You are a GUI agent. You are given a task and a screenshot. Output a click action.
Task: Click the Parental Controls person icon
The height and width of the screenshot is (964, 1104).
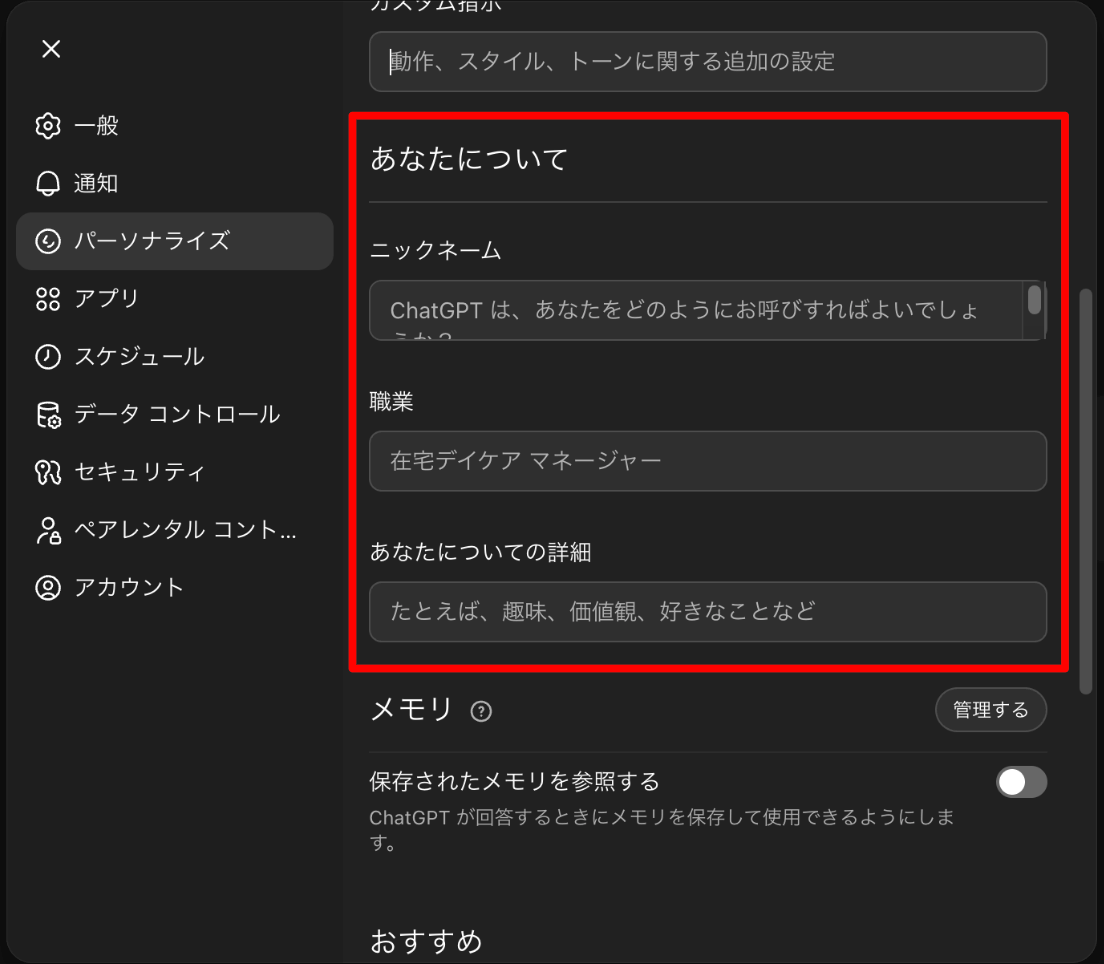(x=48, y=530)
